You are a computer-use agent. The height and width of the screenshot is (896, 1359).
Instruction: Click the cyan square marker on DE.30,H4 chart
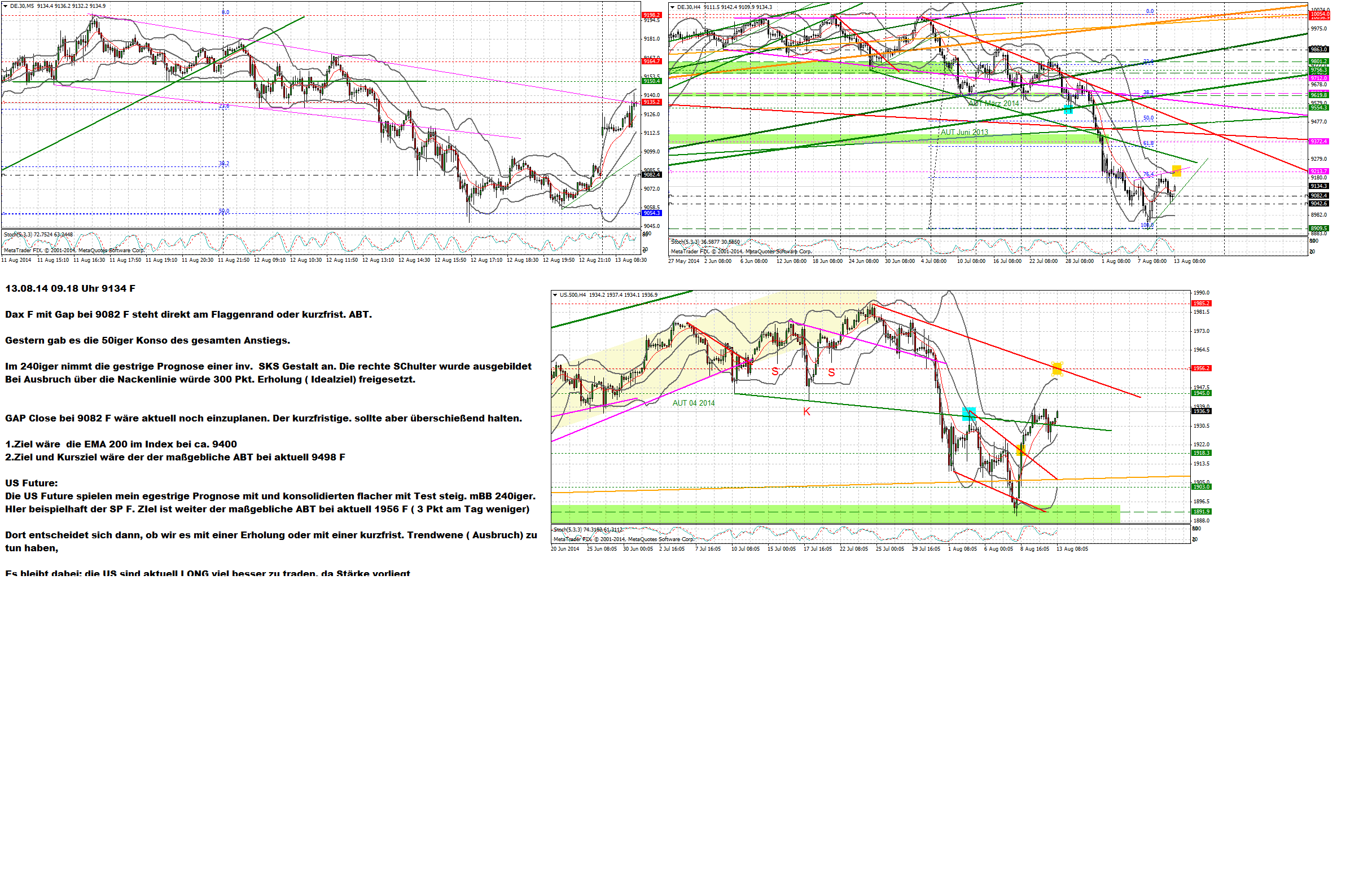(1068, 109)
